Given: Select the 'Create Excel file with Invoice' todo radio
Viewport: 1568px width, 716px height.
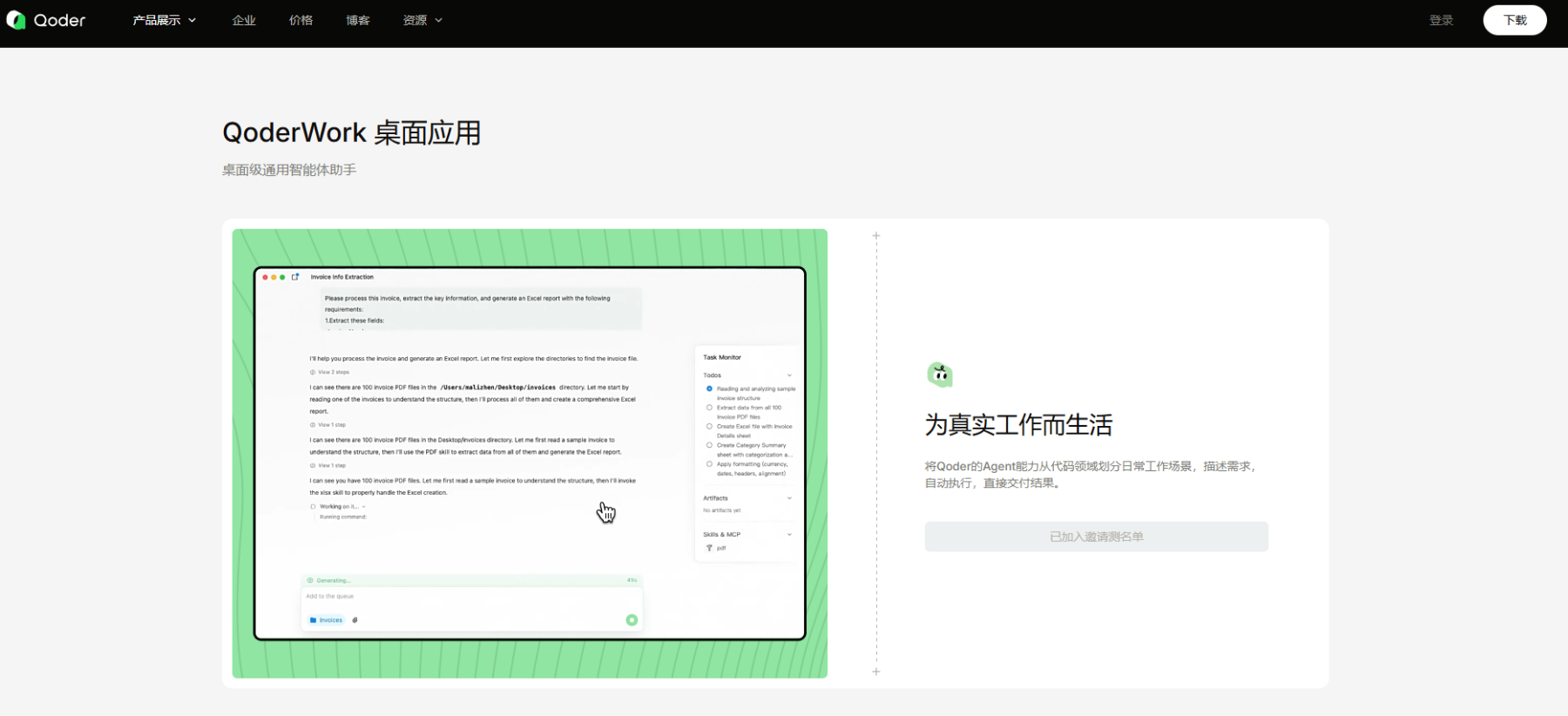Looking at the screenshot, I should tap(709, 427).
